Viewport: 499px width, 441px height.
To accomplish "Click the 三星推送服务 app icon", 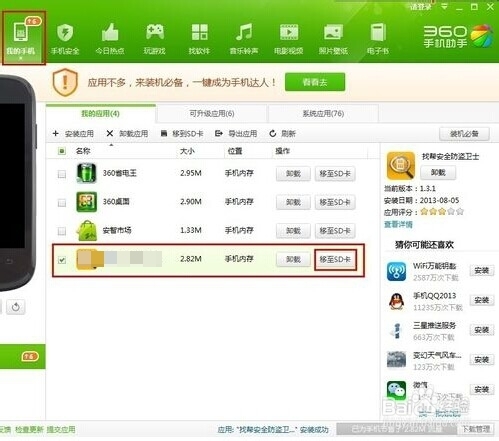I will click(396, 331).
